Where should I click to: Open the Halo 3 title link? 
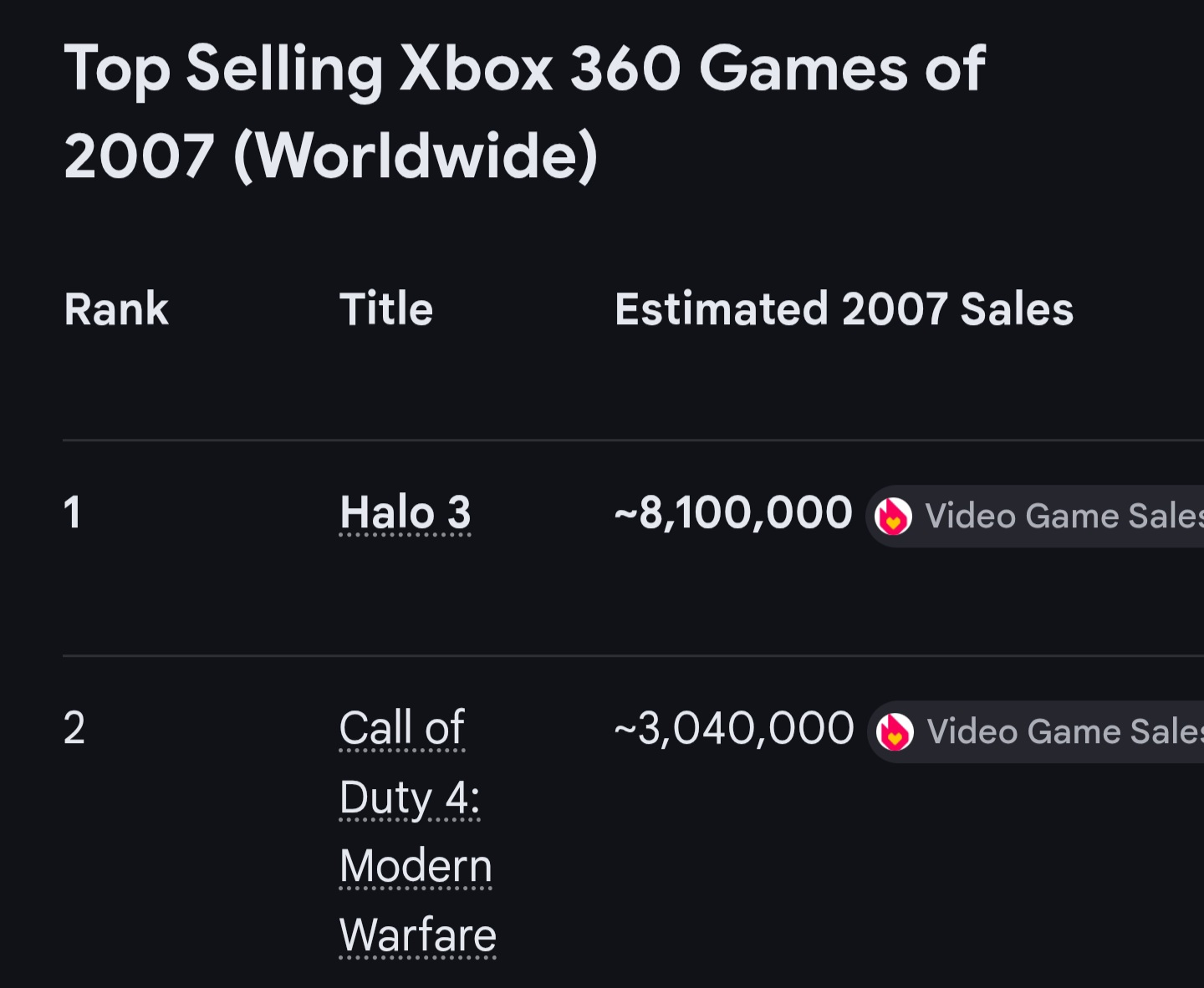pyautogui.click(x=406, y=512)
